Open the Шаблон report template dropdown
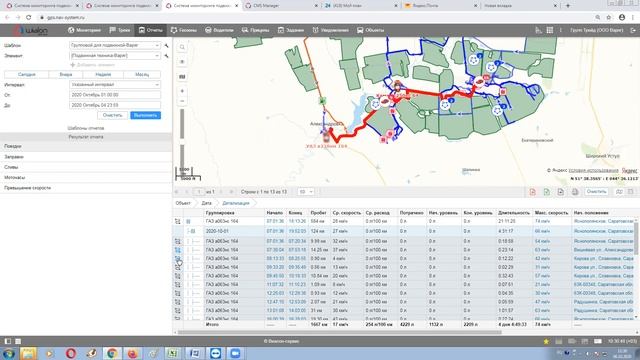 115,45
